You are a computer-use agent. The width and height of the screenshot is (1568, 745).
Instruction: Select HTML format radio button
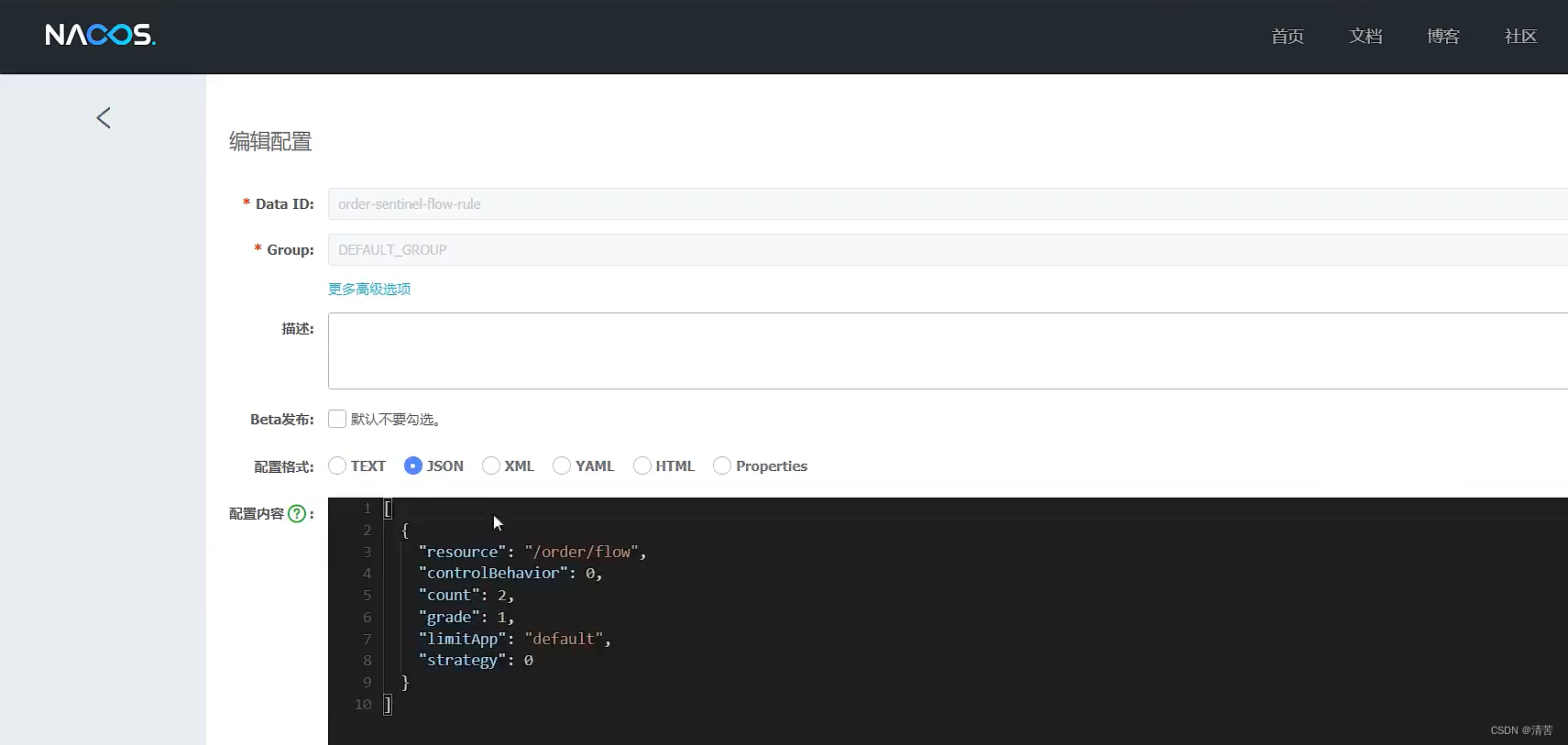point(642,466)
